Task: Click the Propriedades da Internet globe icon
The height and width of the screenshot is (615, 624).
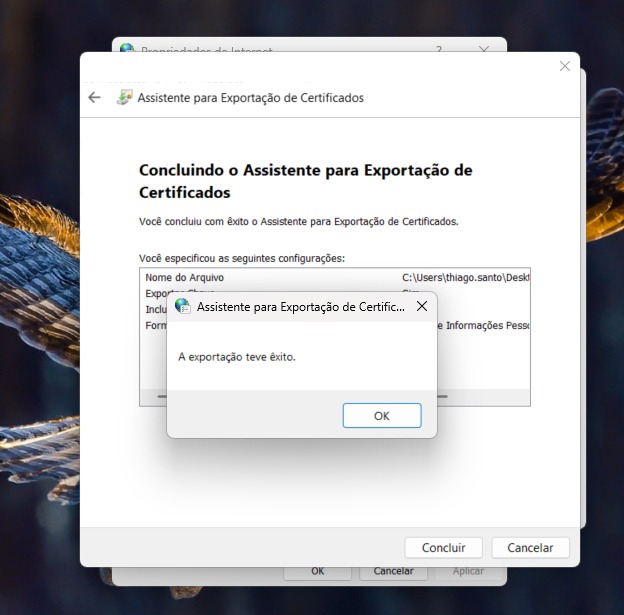Action: tap(127, 48)
